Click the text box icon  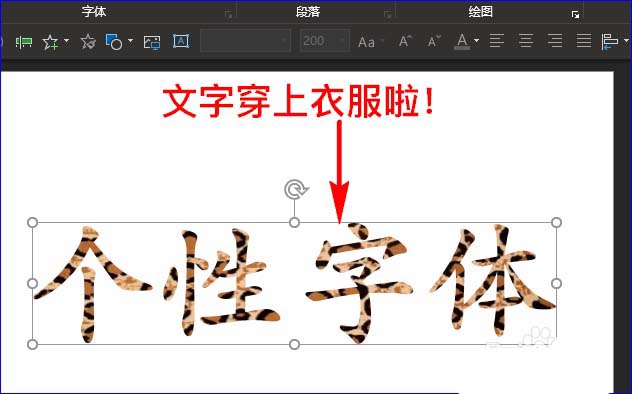tap(181, 41)
